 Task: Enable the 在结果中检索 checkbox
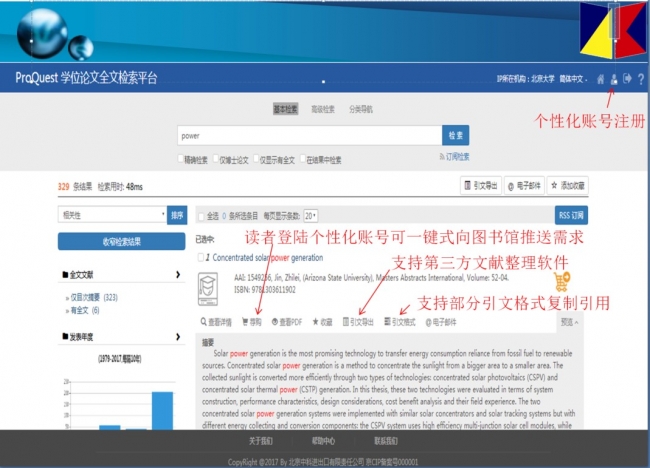pos(303,159)
